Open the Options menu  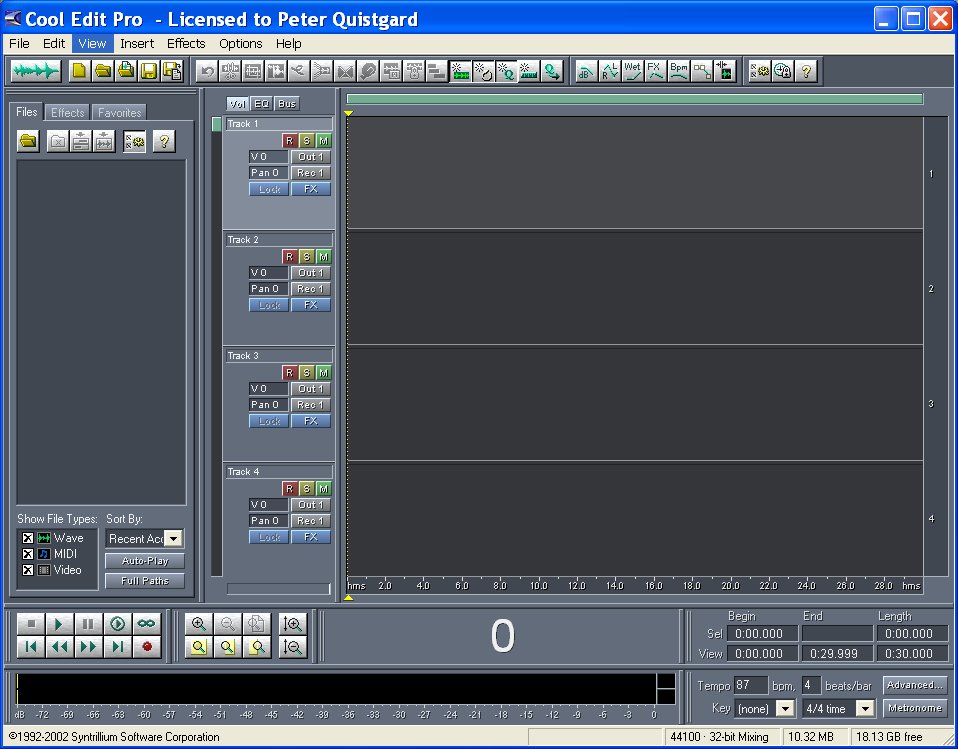click(241, 43)
